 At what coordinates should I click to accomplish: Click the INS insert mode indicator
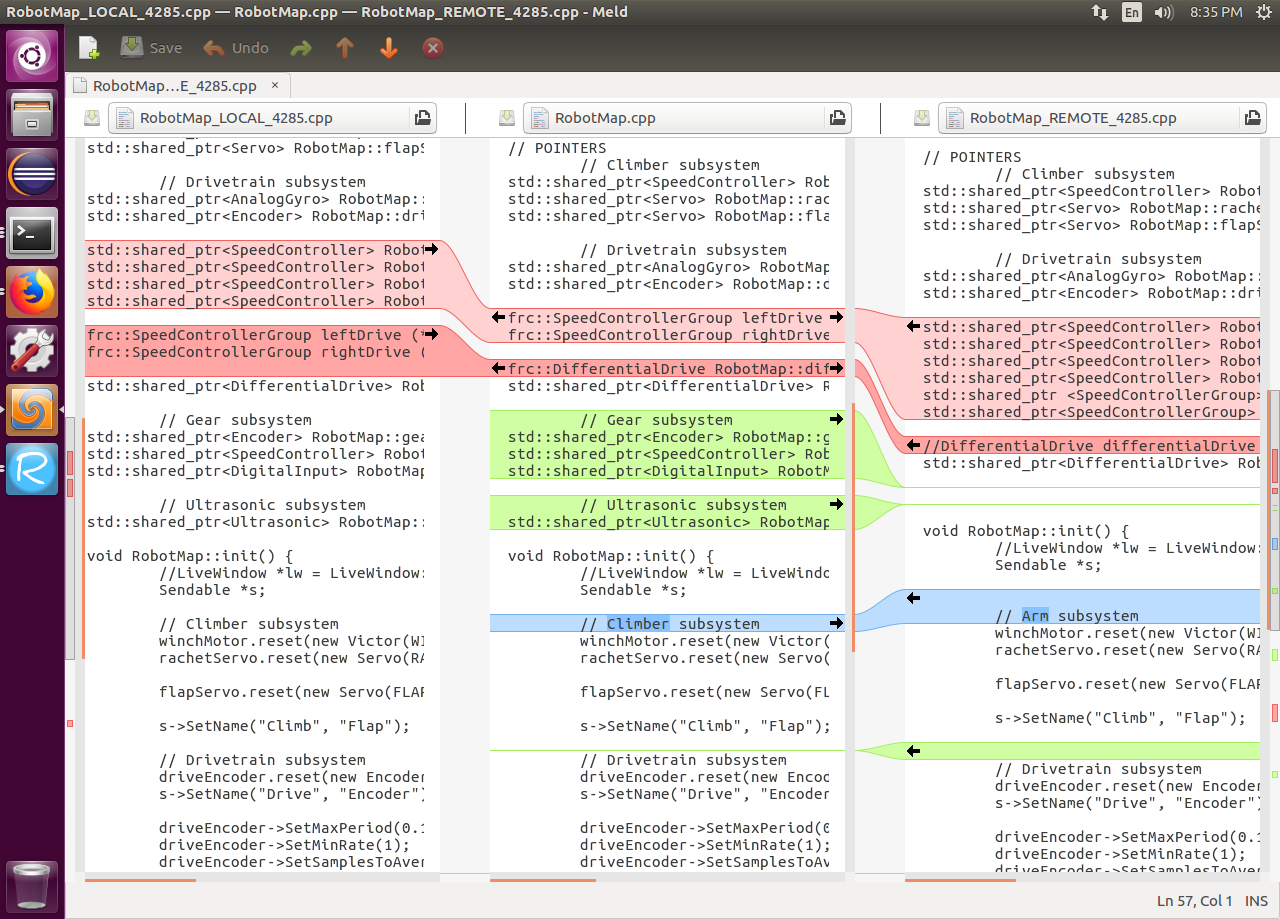tap(1256, 901)
